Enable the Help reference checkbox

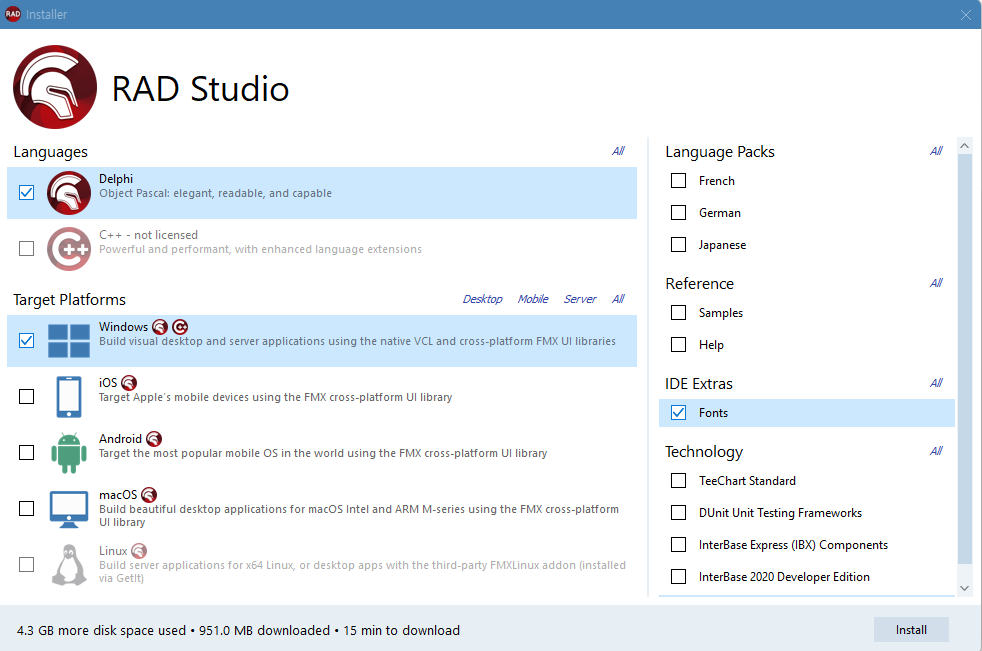click(678, 344)
